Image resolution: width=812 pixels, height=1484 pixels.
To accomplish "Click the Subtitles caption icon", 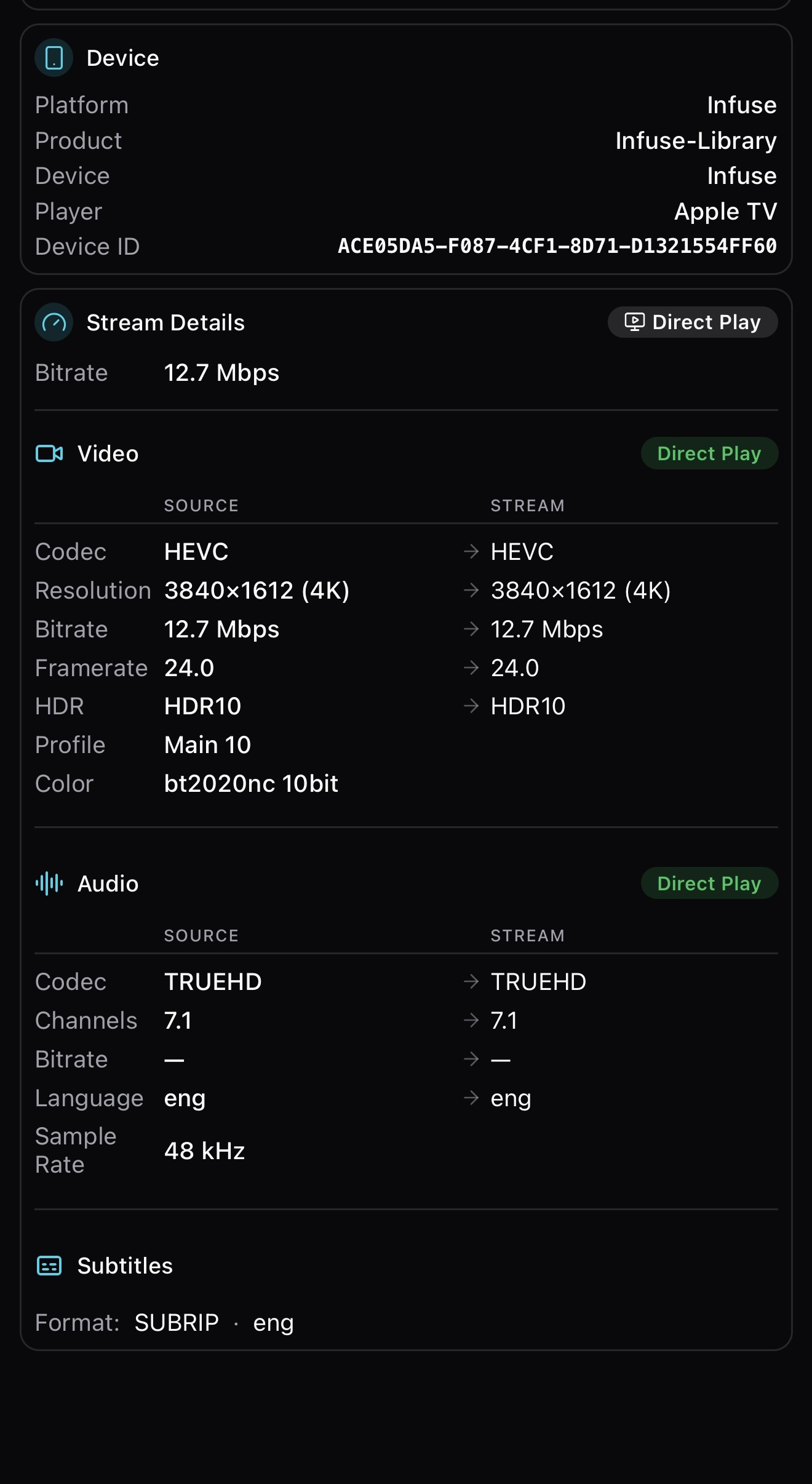I will coord(49,1266).
